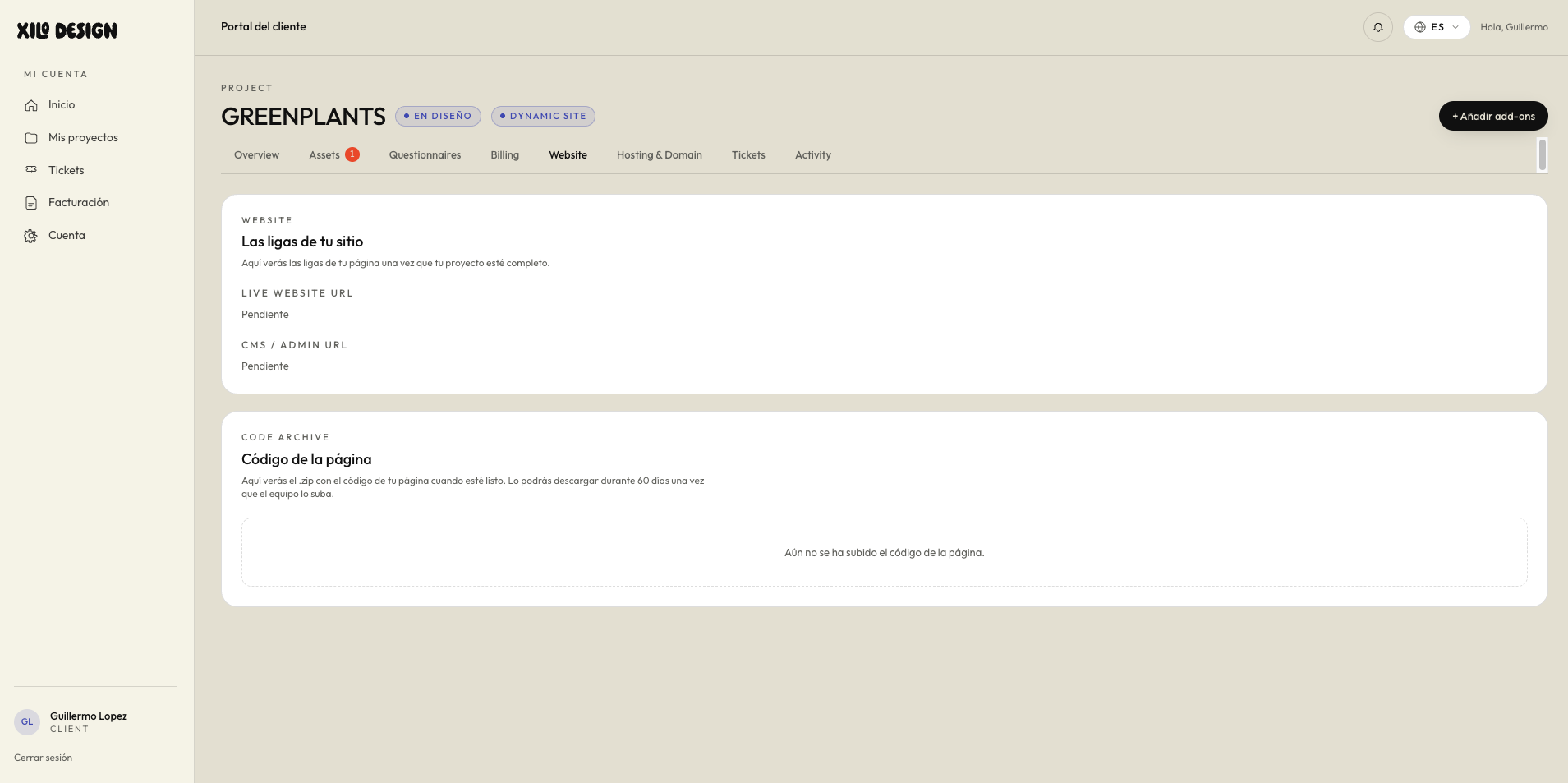This screenshot has width=1568, height=783.
Task: Open Cuenta settings in sidebar
Action: [67, 235]
